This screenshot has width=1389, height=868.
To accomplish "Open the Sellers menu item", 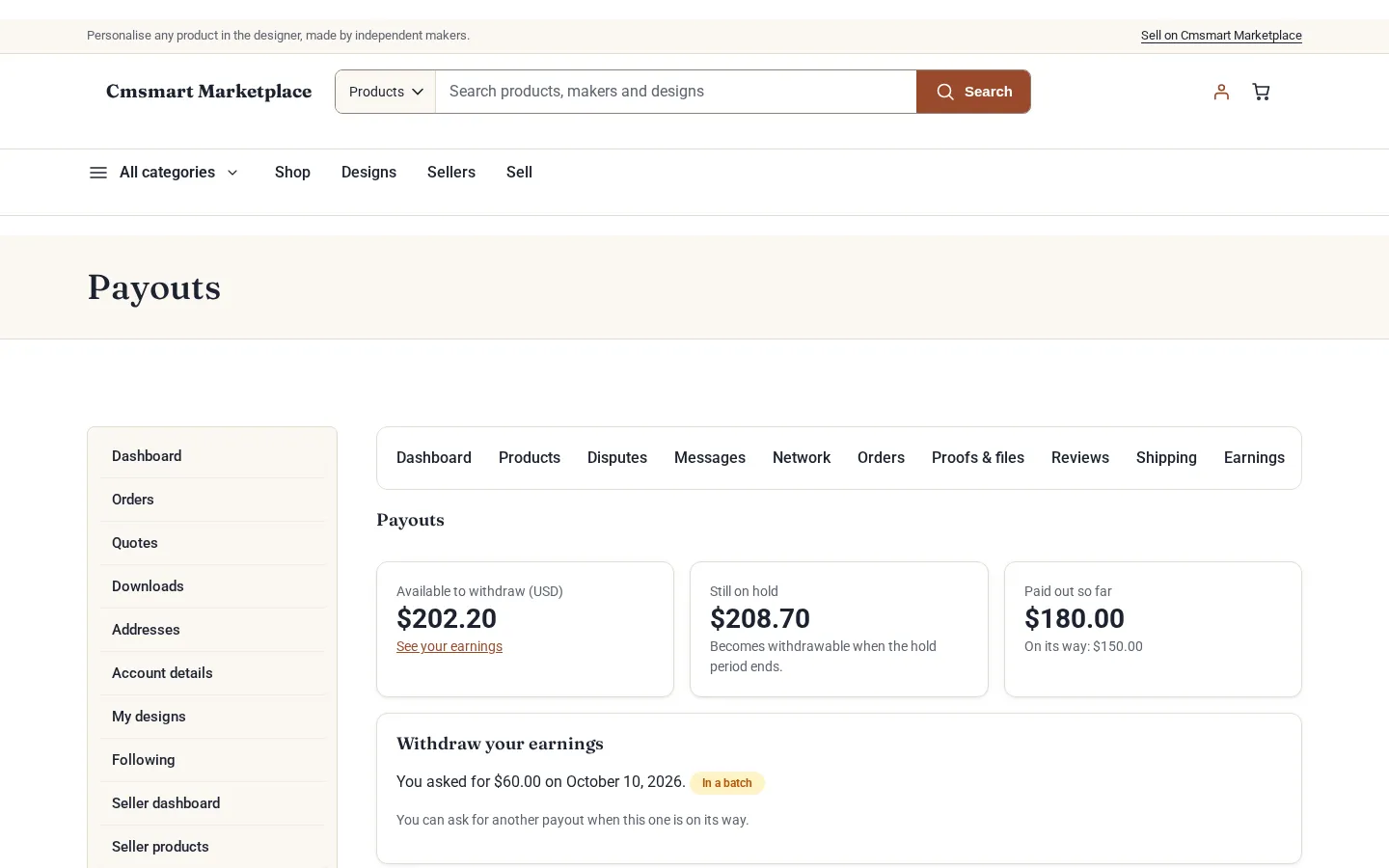I will point(451,173).
